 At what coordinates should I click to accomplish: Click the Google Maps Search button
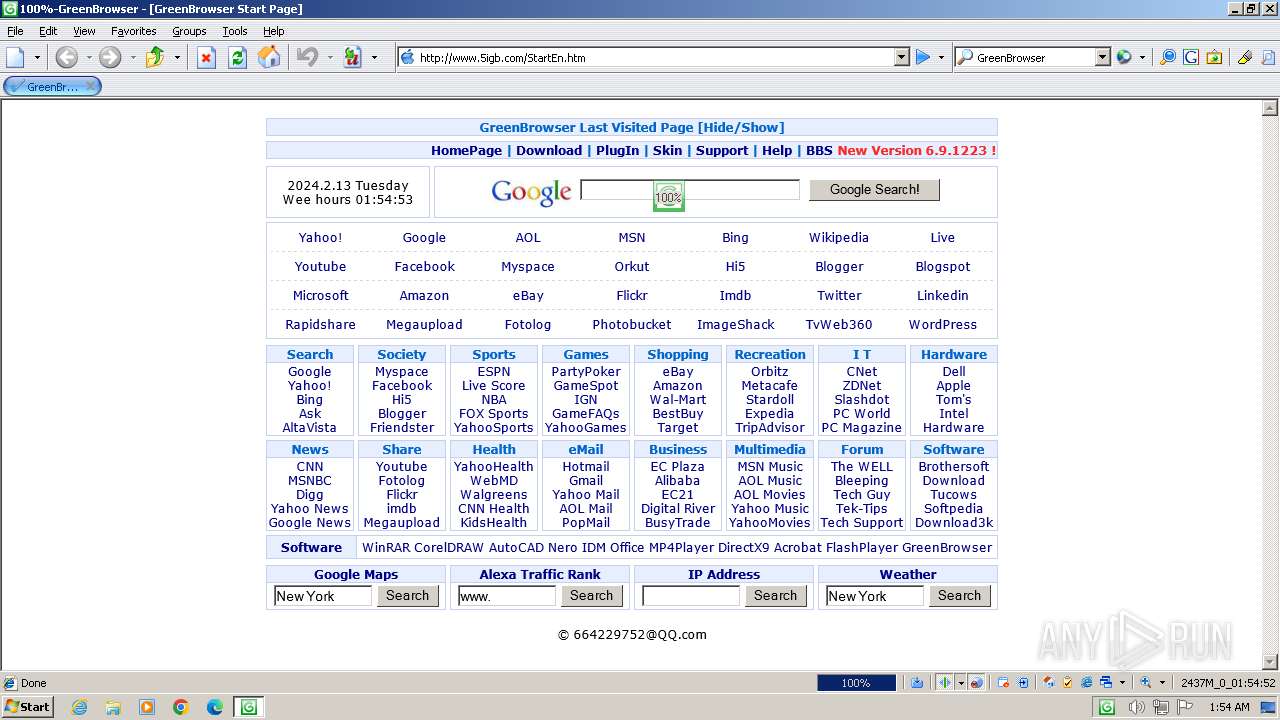pos(407,596)
